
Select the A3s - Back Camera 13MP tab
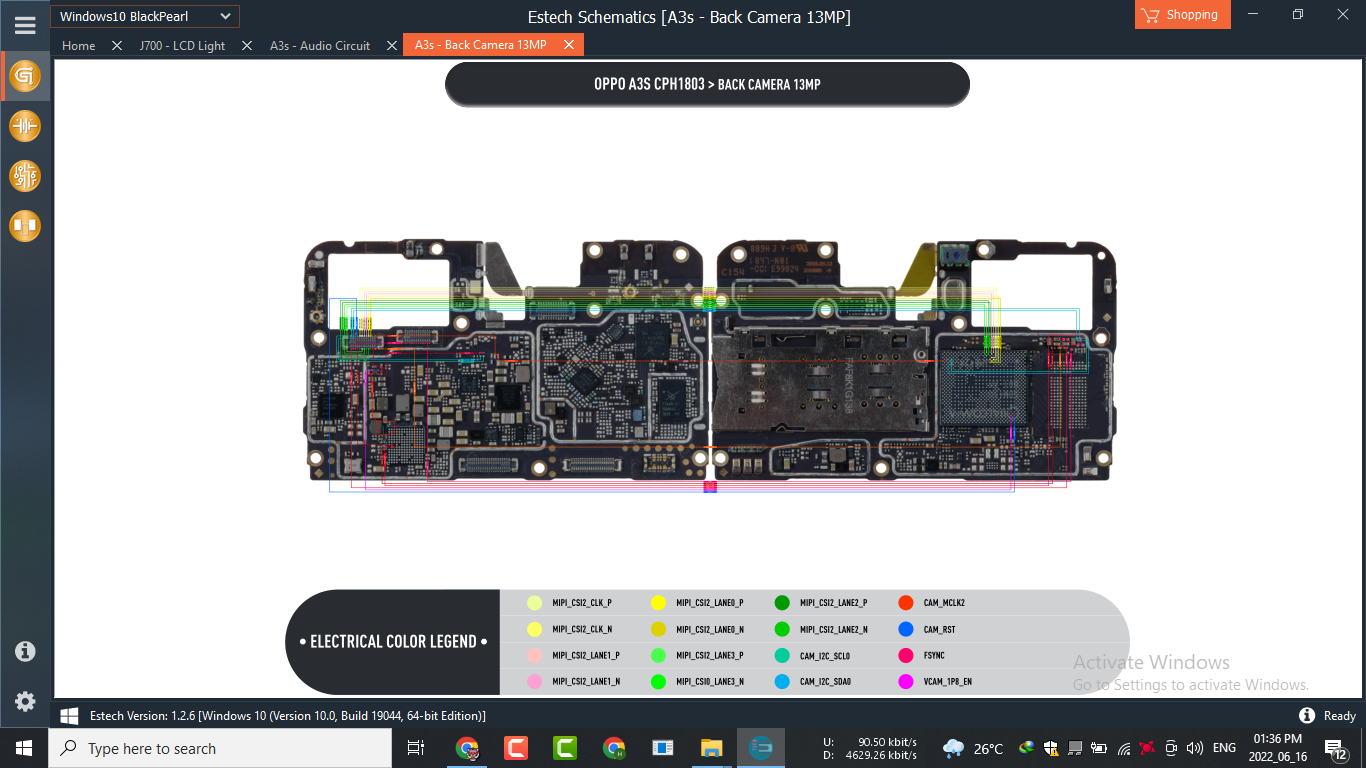coord(481,45)
